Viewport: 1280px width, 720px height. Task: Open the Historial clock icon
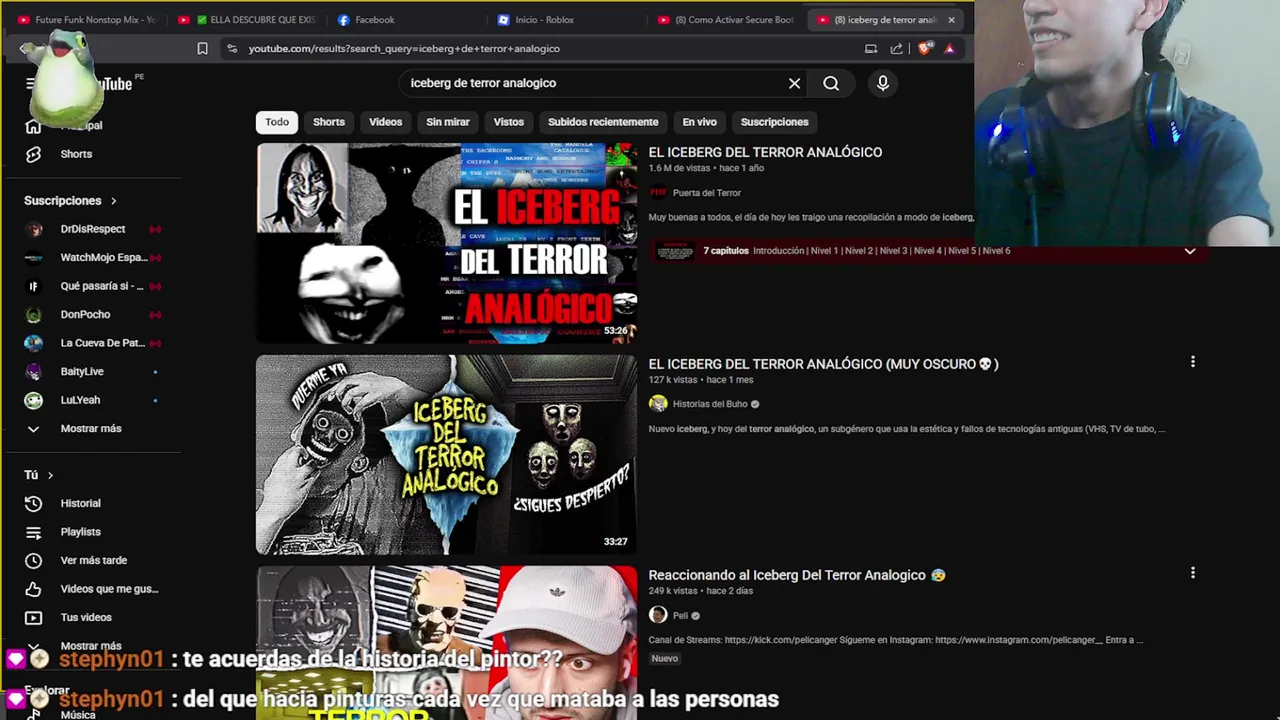pos(33,503)
